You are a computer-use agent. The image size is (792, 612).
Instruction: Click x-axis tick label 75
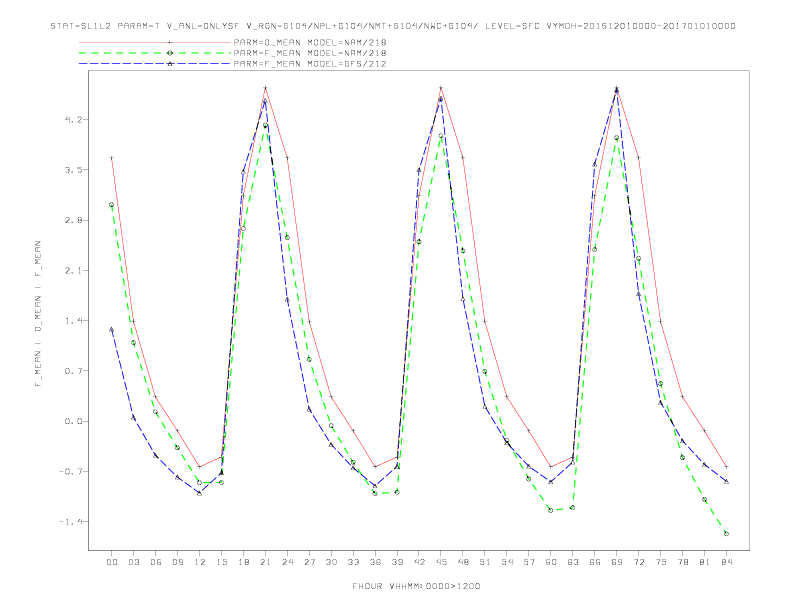(661, 562)
